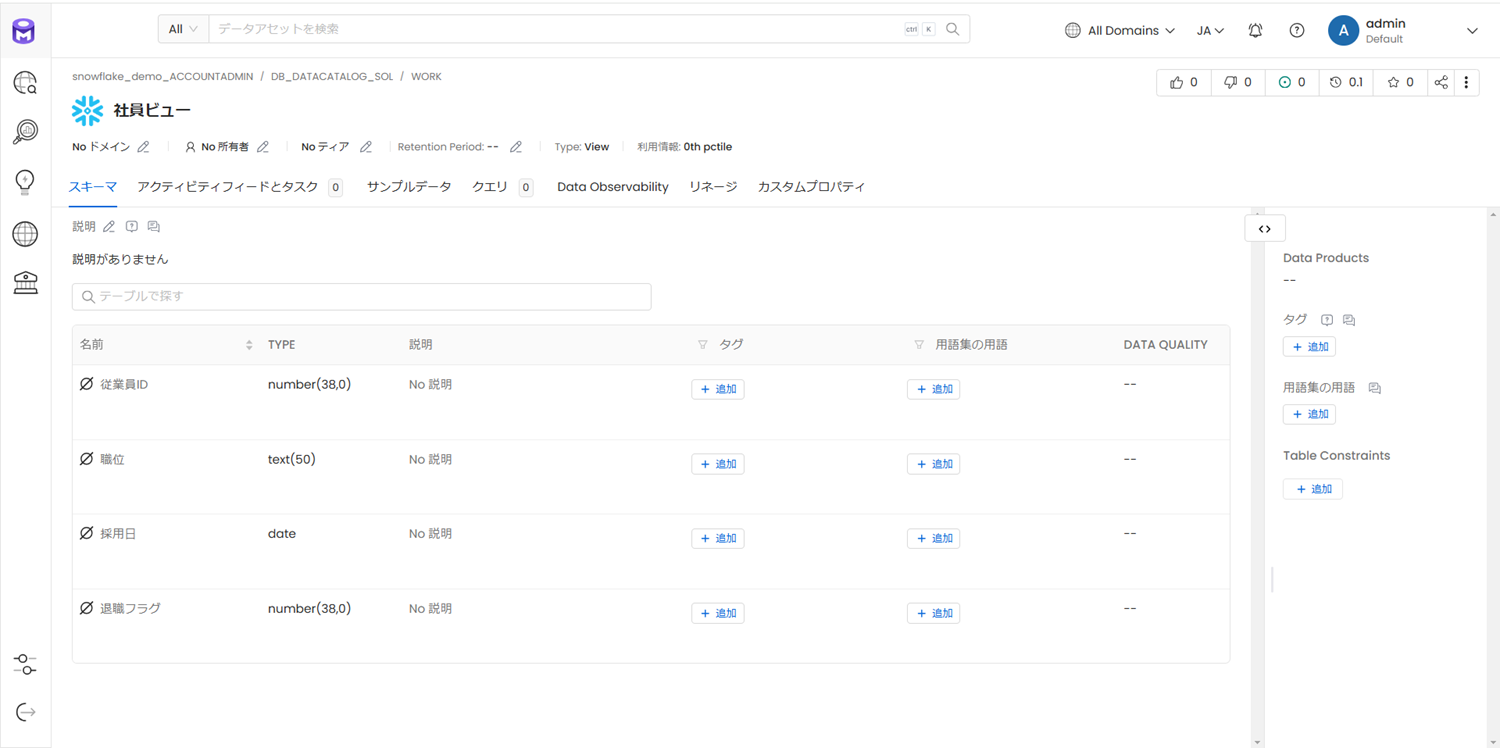The height and width of the screenshot is (748, 1500).
Task: Click the logout arrow icon in sidebar
Action: point(25,712)
